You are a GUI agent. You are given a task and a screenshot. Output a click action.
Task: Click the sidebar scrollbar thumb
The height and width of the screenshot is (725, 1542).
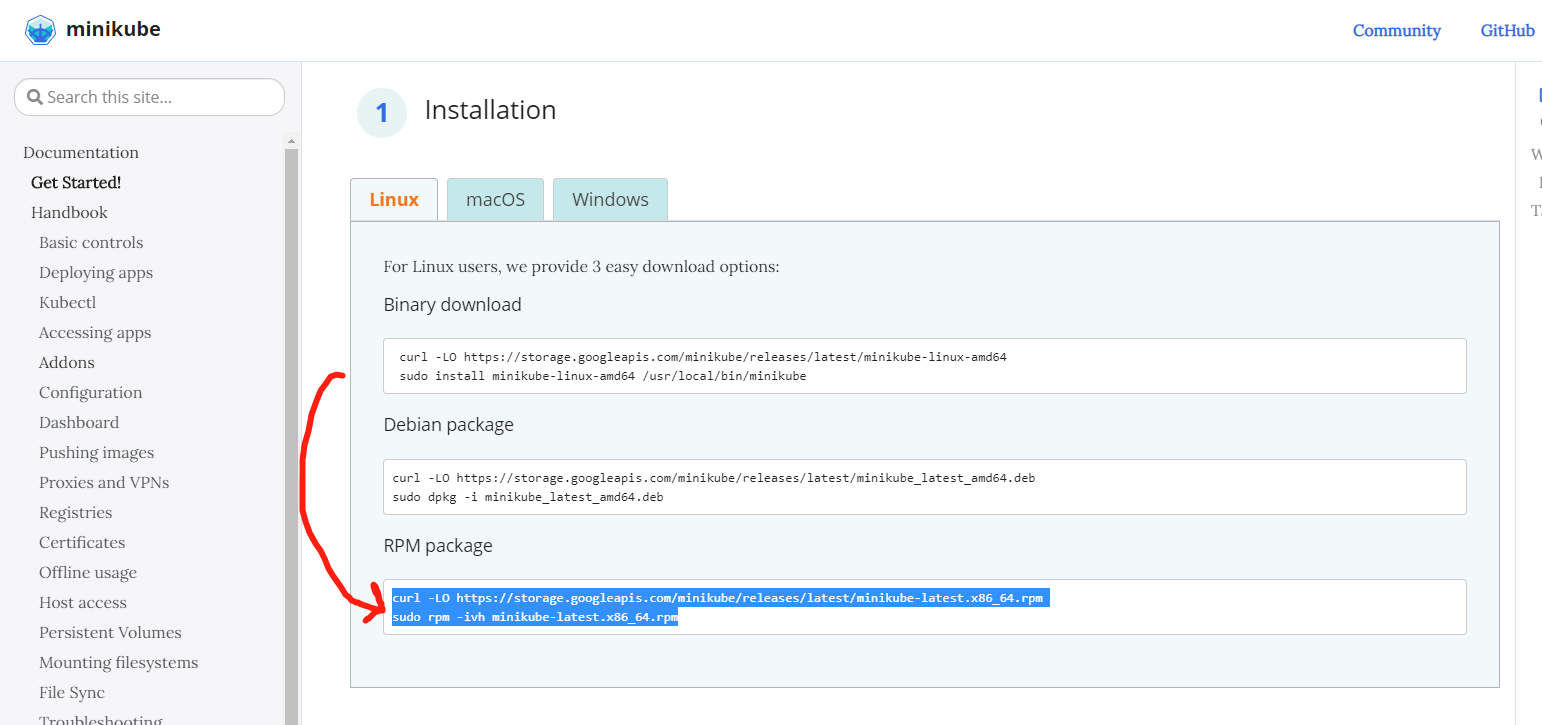pos(291,436)
